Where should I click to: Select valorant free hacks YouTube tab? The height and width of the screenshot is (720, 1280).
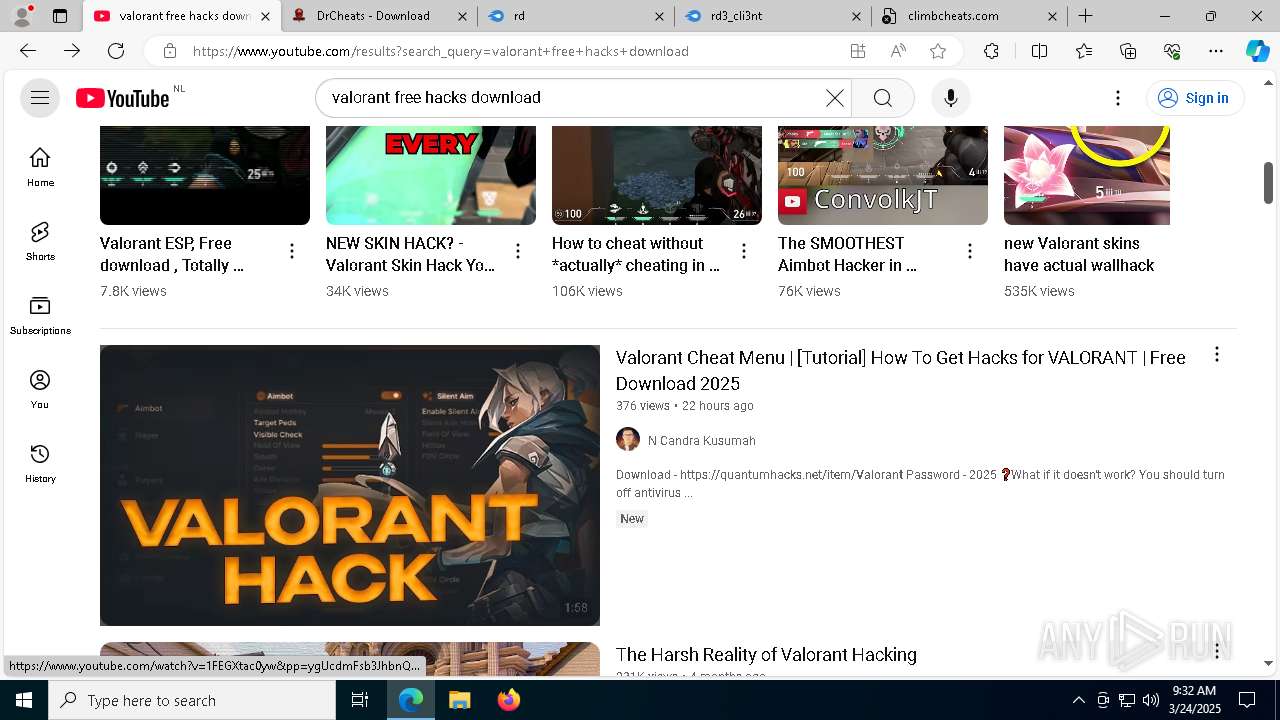point(180,16)
